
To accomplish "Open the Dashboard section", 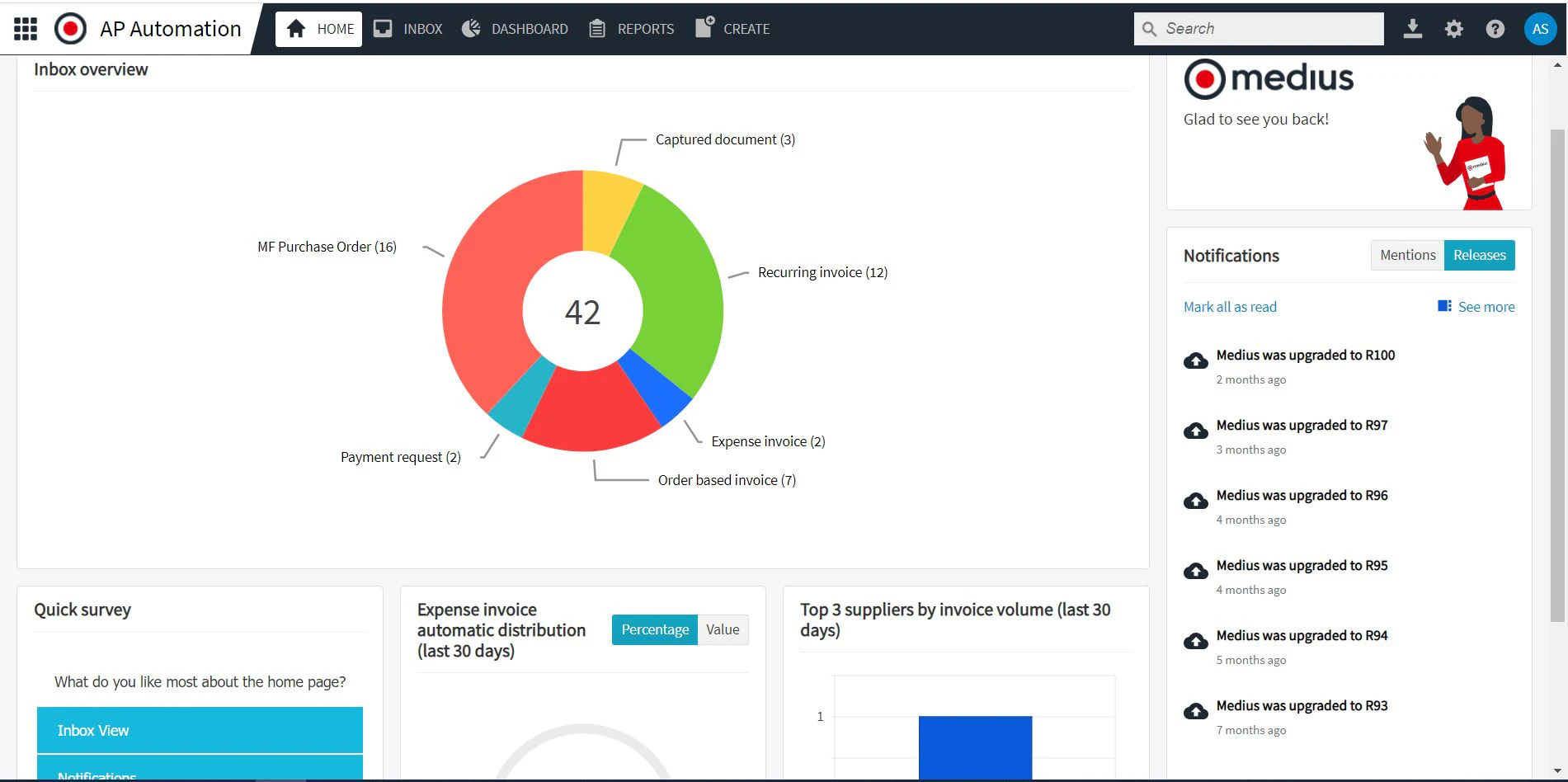I will click(514, 28).
